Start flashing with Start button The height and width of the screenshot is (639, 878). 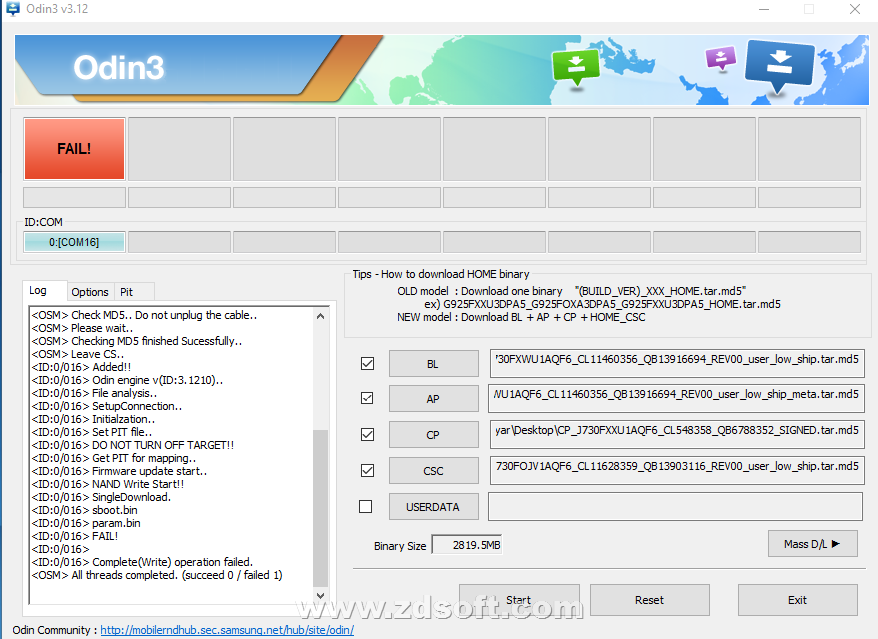pos(519,600)
